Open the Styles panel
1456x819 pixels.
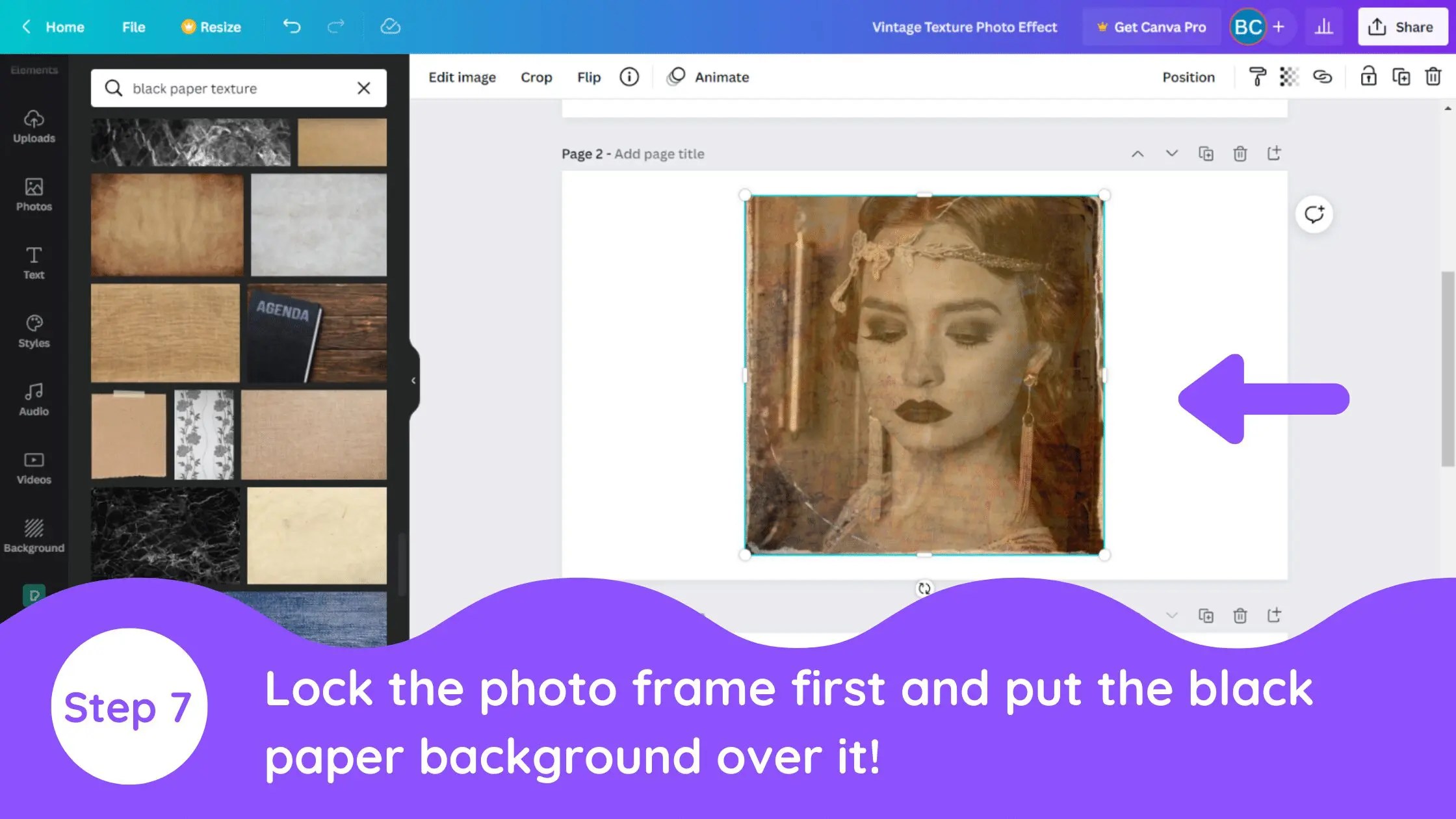pyautogui.click(x=33, y=331)
